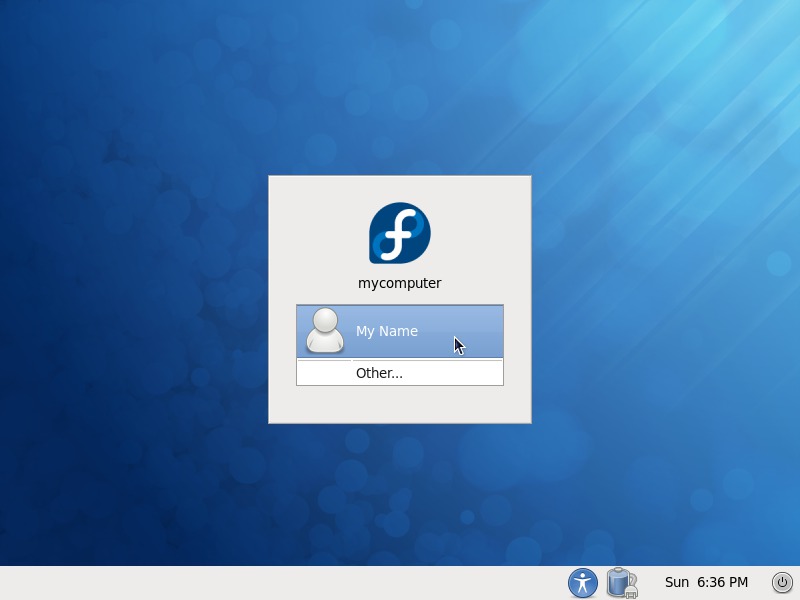The height and width of the screenshot is (600, 800).
Task: Click blank area above the Fedora logo
Action: pyautogui.click(x=400, y=188)
